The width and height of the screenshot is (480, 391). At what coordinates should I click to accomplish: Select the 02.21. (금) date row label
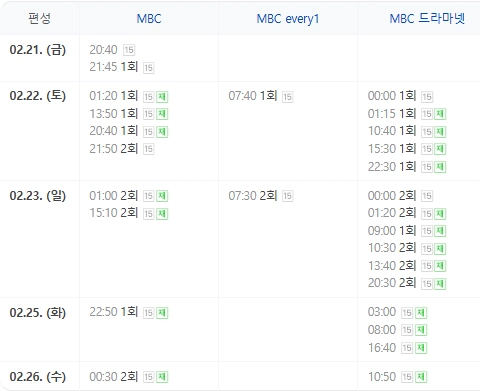point(38,50)
